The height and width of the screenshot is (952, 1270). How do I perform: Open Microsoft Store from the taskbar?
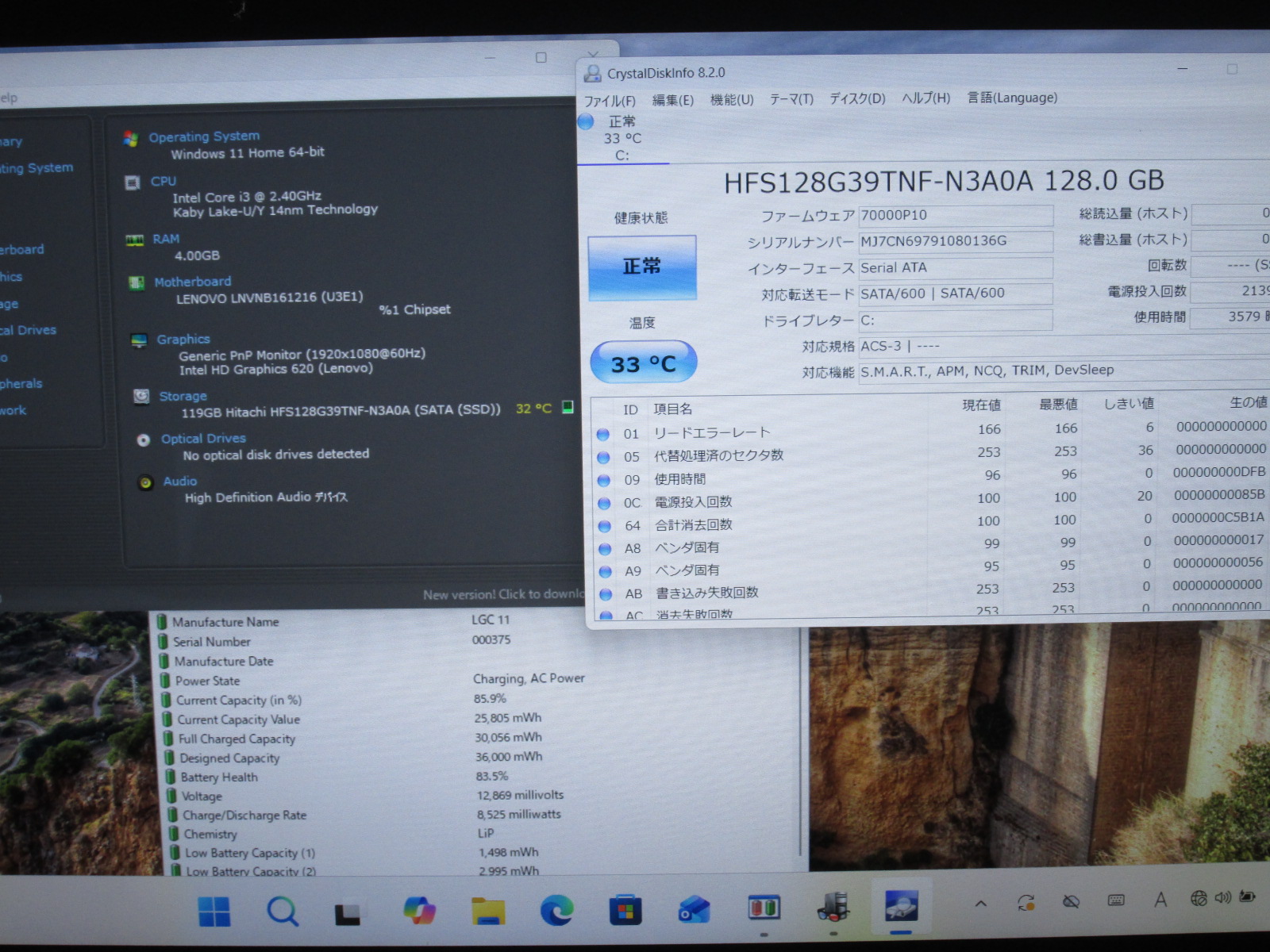(625, 911)
